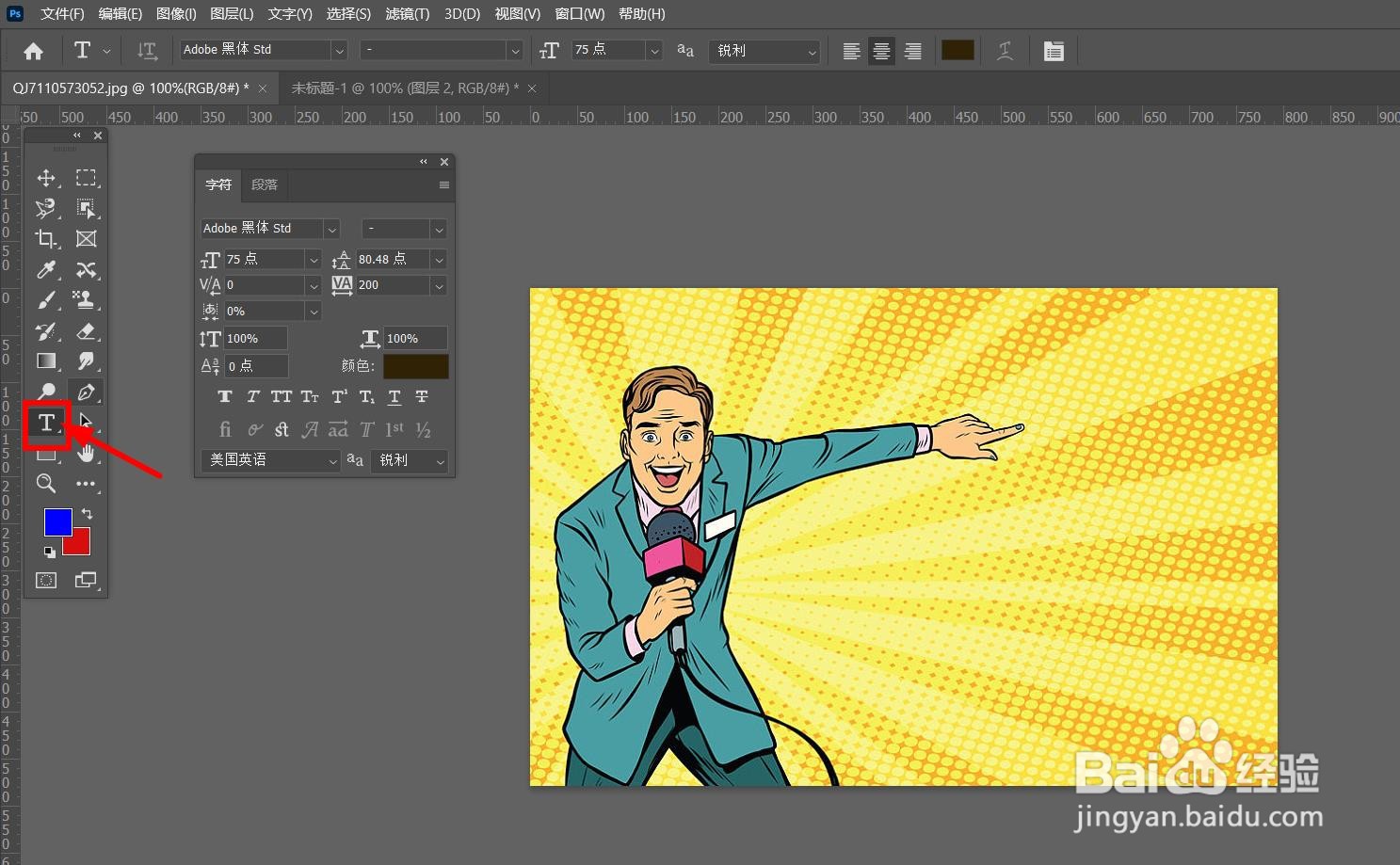This screenshot has width=1400, height=865.
Task: Select the Path Selection tool
Action: pos(86,423)
